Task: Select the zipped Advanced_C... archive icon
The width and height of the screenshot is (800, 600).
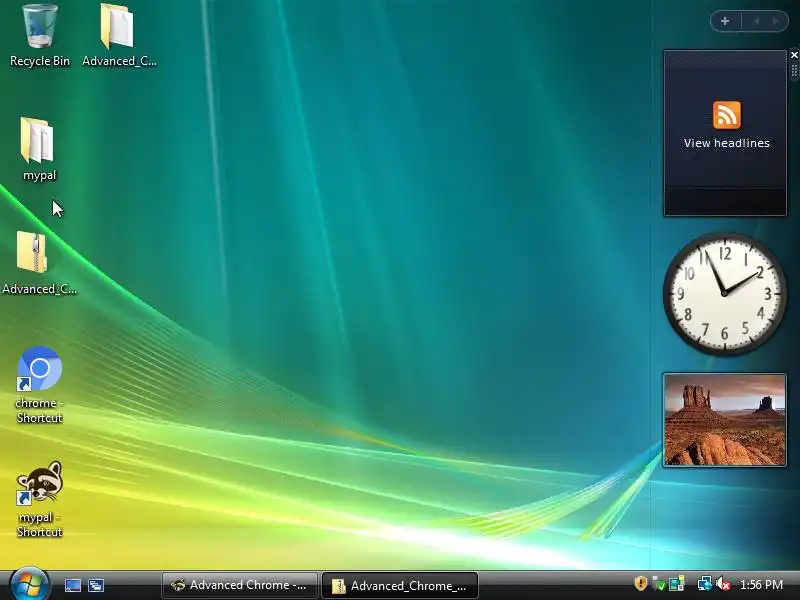Action: (x=39, y=263)
